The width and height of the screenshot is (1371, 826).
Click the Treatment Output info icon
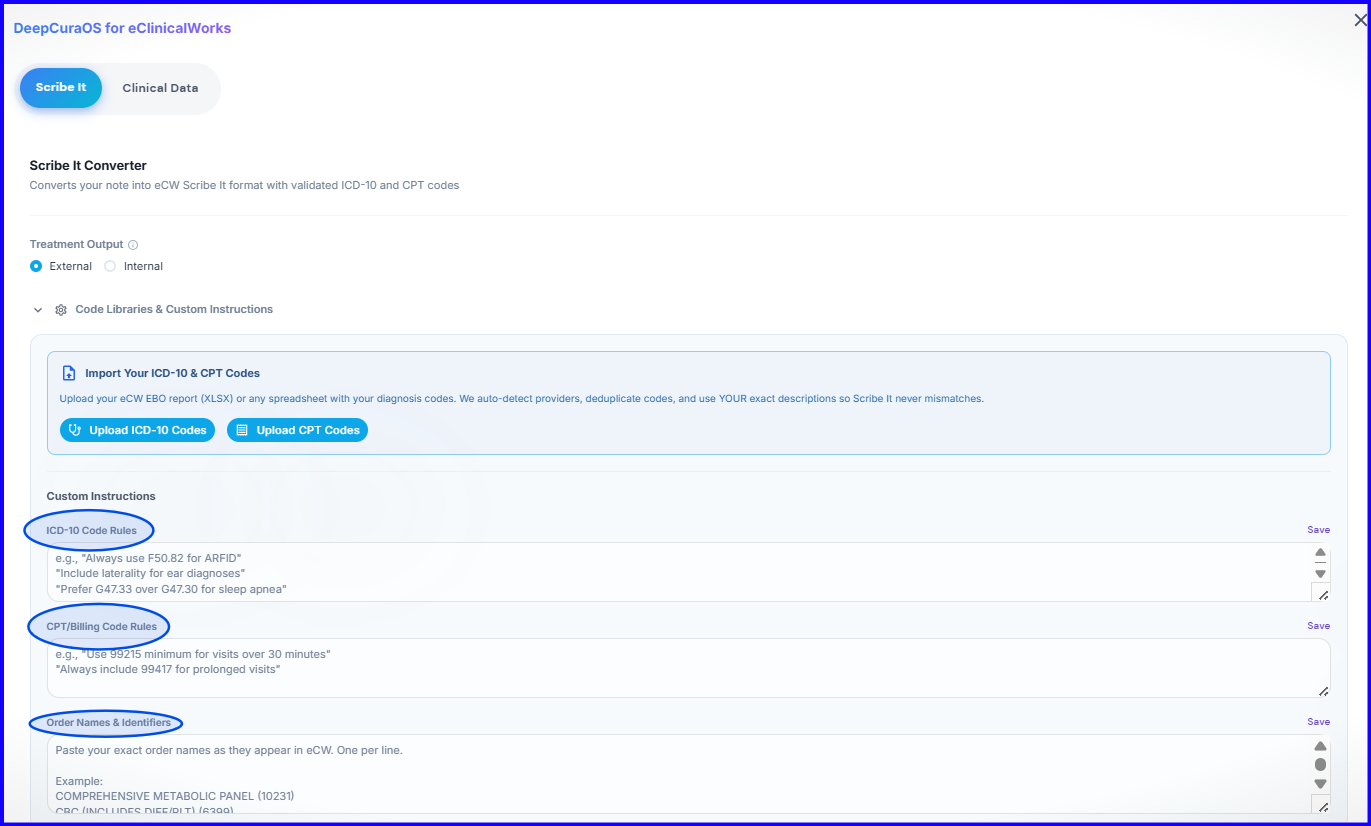tap(133, 245)
